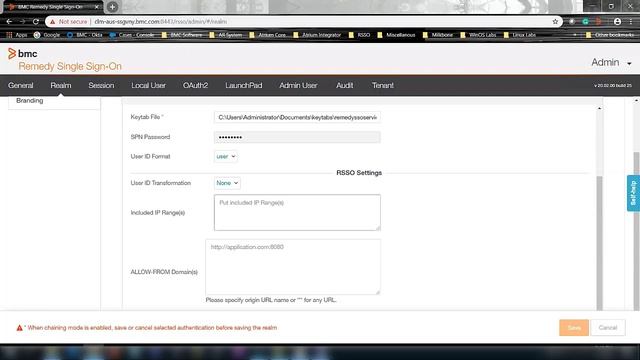
Task: Open the General tab
Action: [x=20, y=85]
